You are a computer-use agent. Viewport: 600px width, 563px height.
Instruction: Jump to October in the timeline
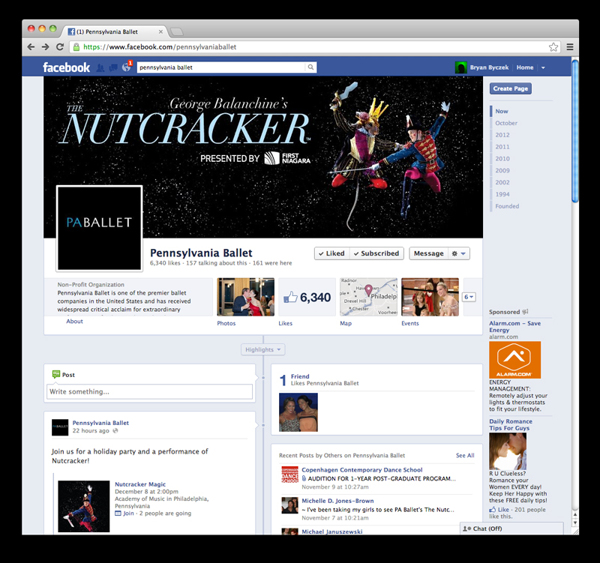coord(506,123)
